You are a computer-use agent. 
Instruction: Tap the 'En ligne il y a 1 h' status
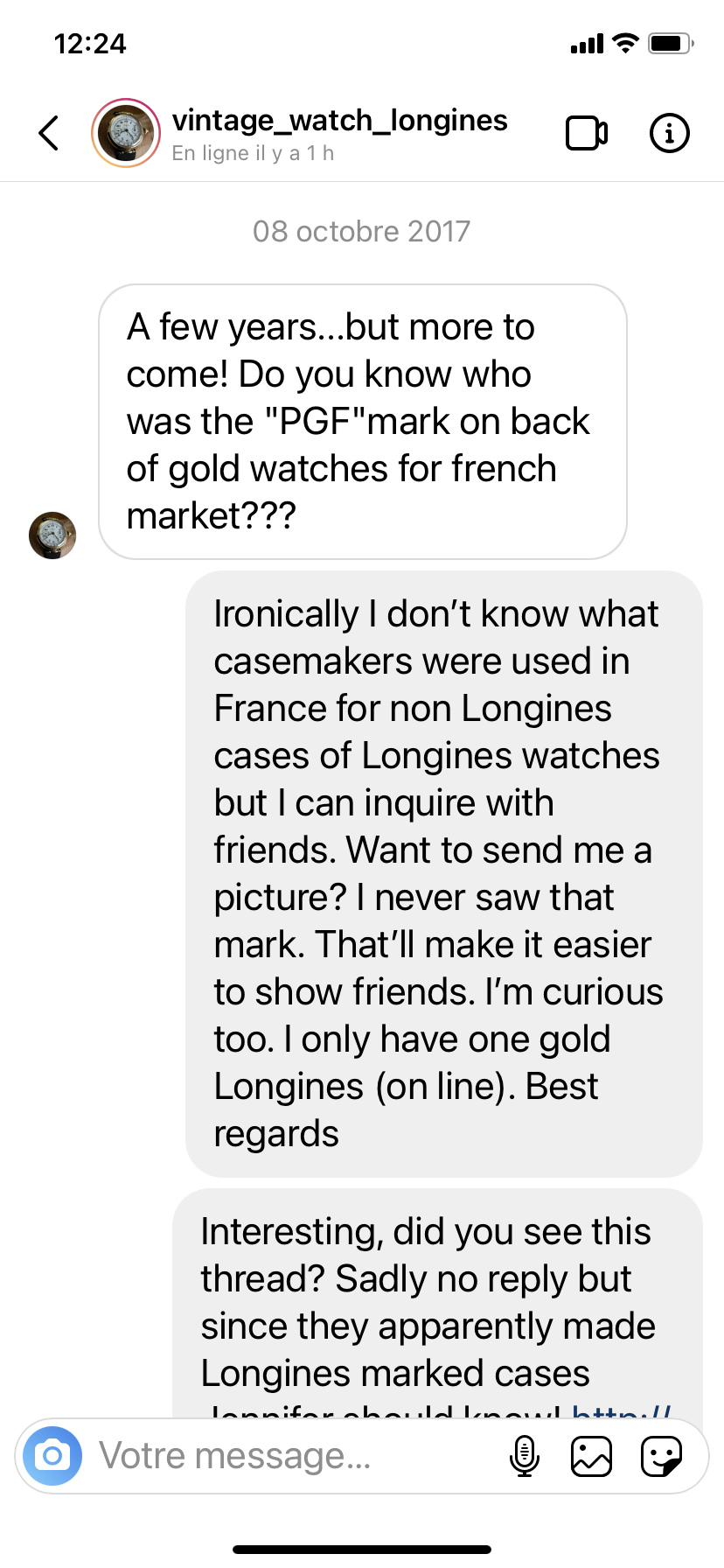[x=253, y=153]
